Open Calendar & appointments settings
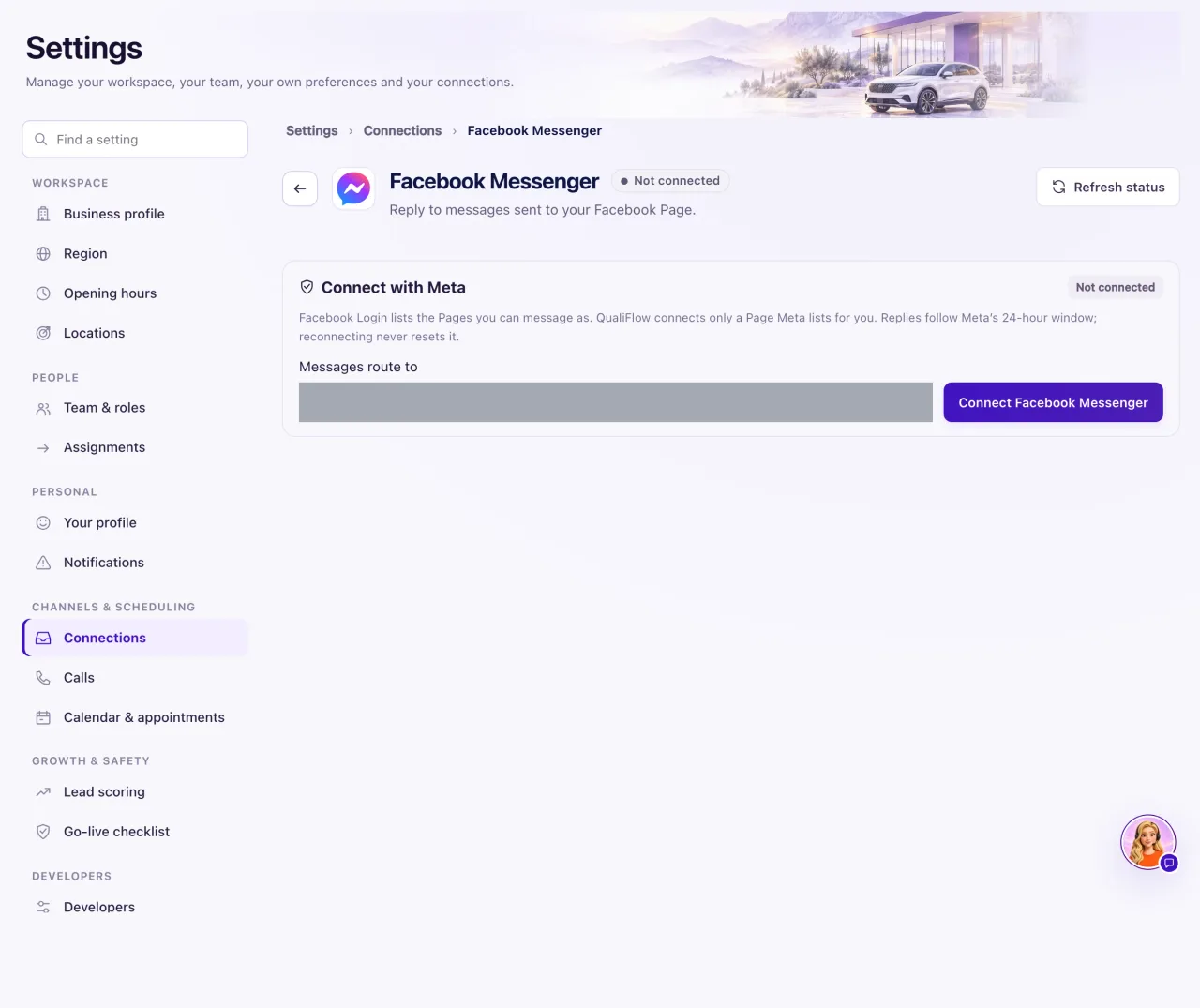The width and height of the screenshot is (1200, 1008). [135, 717]
